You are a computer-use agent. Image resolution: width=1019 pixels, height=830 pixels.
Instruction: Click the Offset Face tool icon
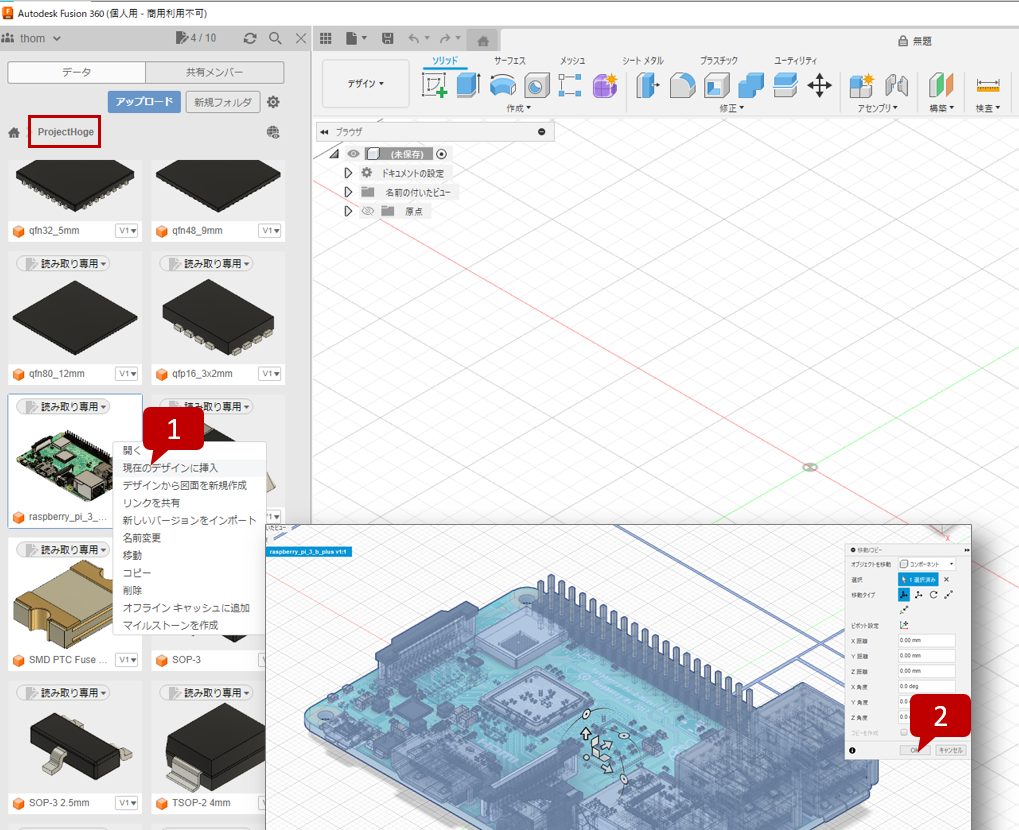coord(785,85)
